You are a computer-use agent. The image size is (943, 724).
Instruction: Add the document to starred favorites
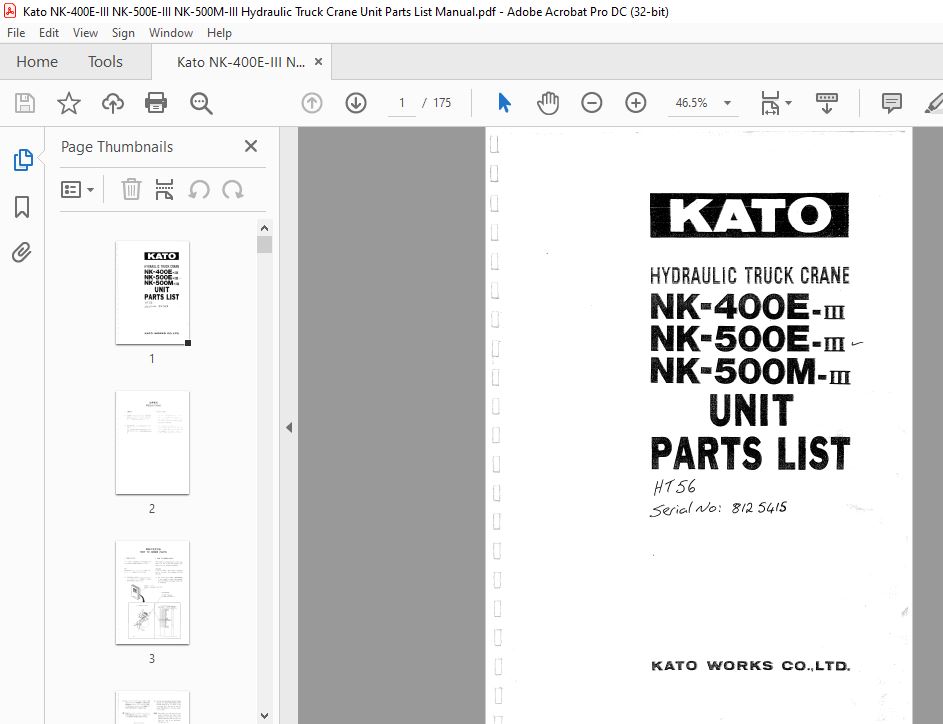(69, 103)
